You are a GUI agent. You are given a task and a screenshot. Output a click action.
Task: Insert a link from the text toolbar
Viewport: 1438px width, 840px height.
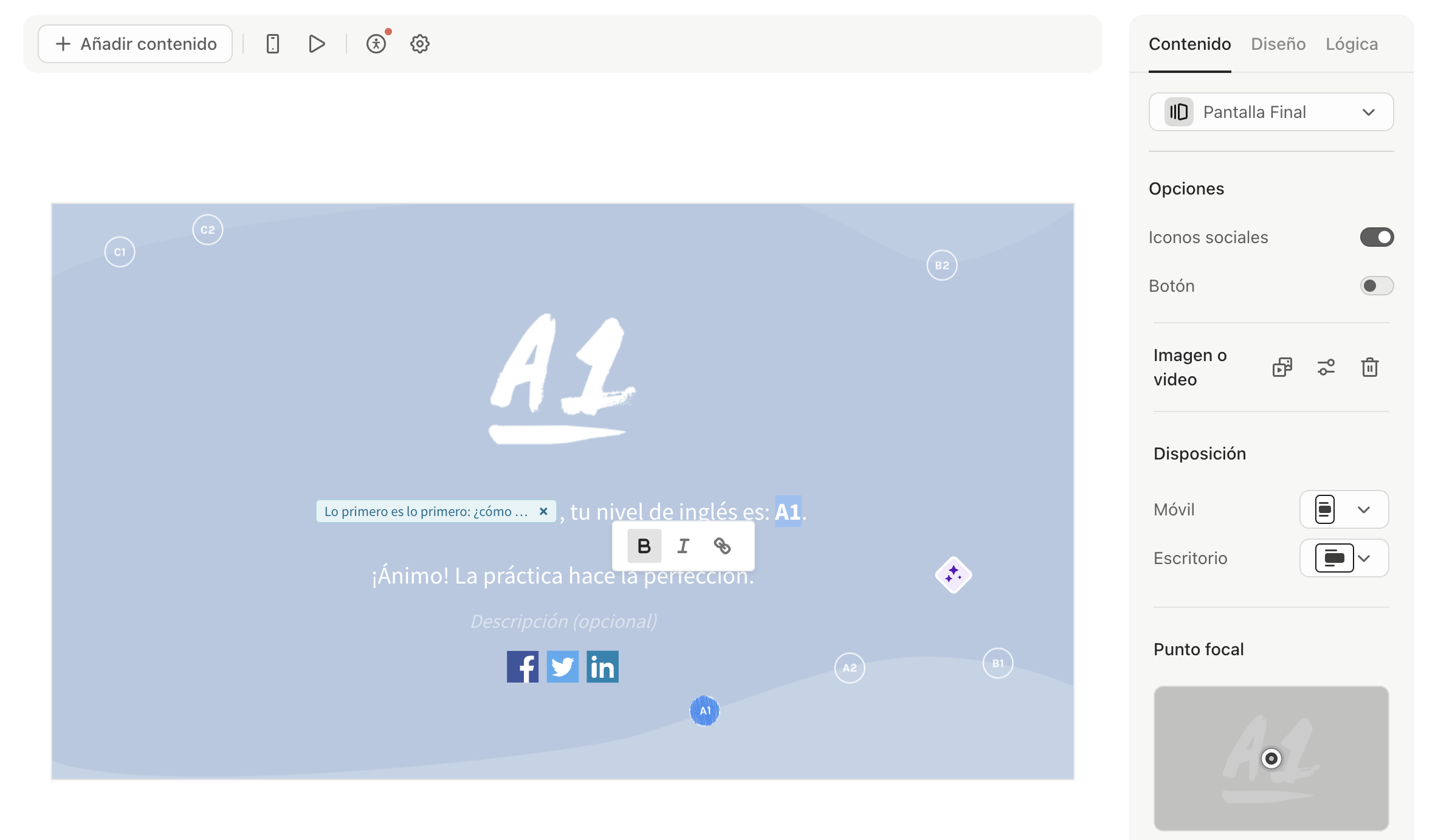pos(723,546)
